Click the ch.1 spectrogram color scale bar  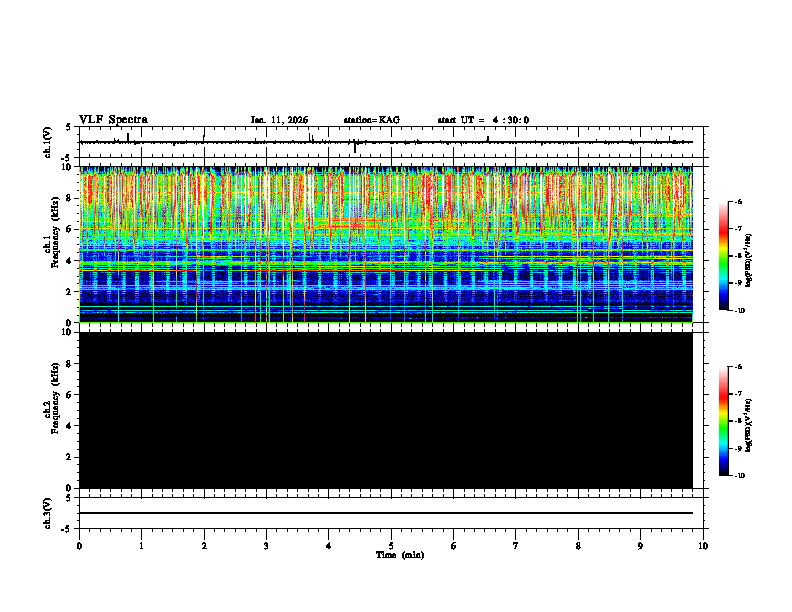pyautogui.click(x=724, y=256)
